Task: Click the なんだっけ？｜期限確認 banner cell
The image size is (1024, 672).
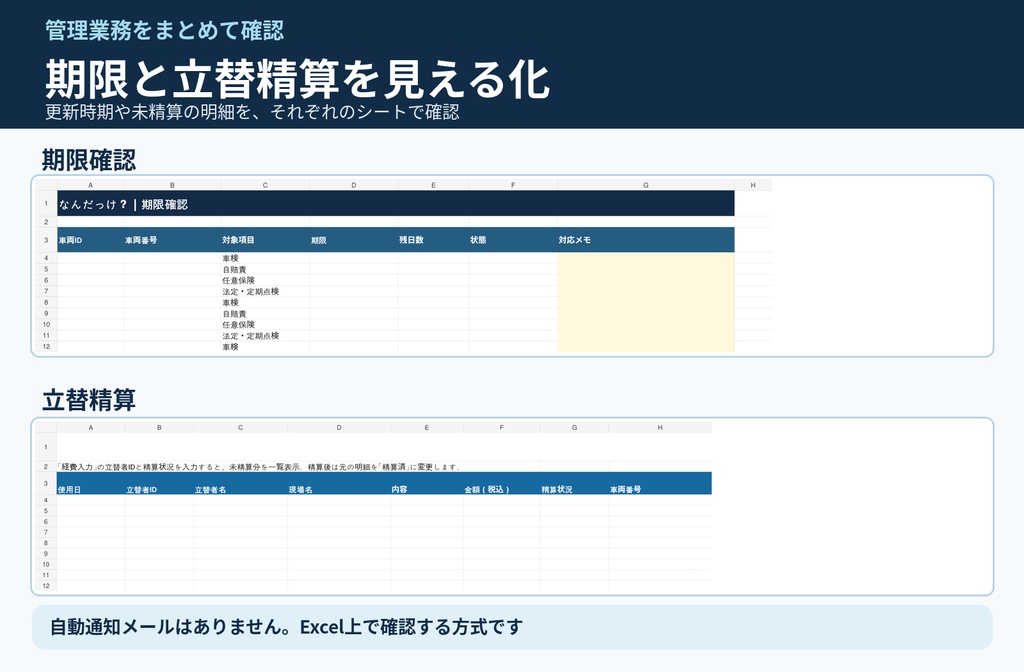Action: coord(396,204)
